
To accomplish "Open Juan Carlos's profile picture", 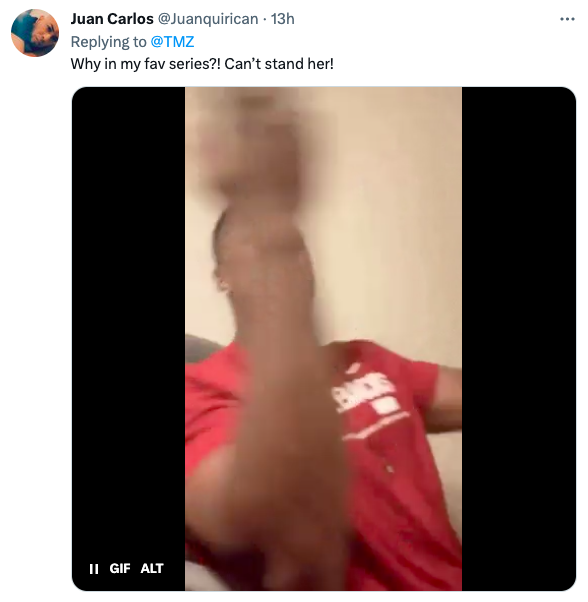I will 35,33.
